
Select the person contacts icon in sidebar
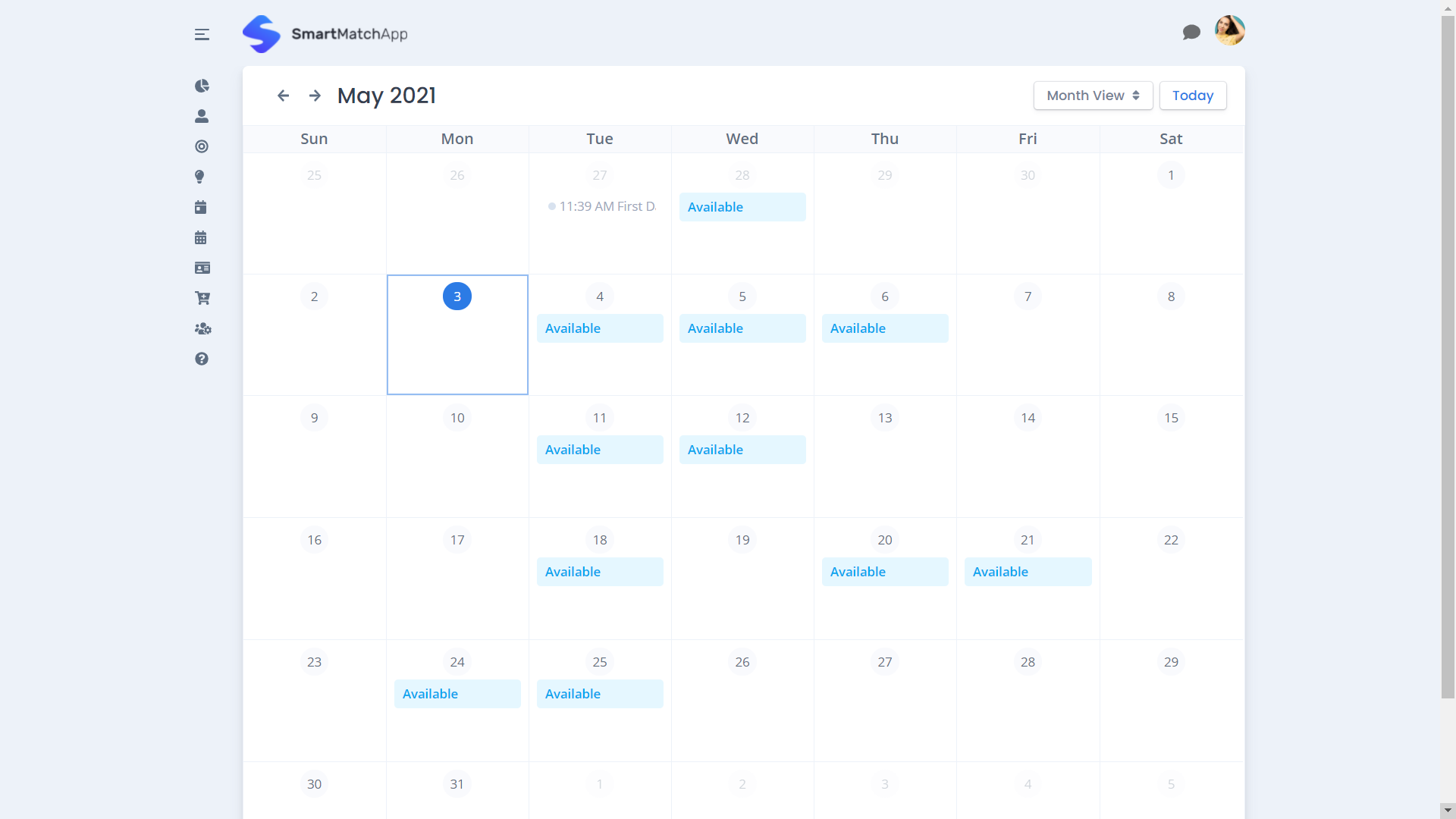tap(202, 116)
